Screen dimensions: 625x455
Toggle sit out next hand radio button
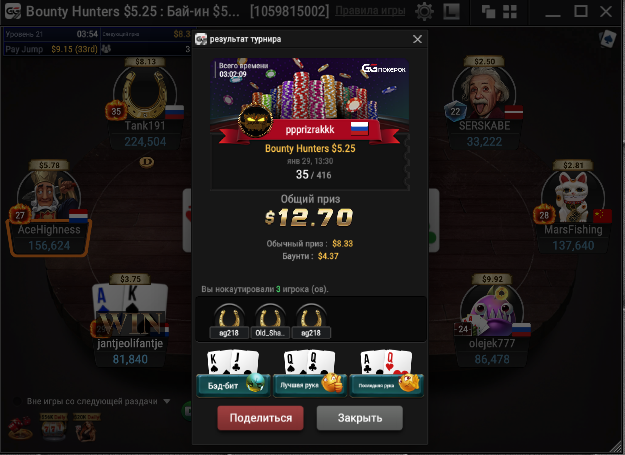17,401
